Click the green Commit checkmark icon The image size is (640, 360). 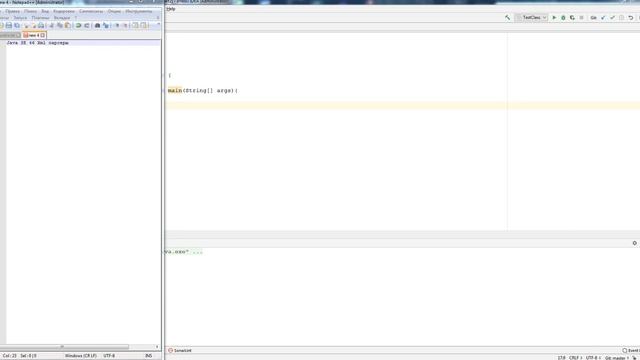click(612, 18)
